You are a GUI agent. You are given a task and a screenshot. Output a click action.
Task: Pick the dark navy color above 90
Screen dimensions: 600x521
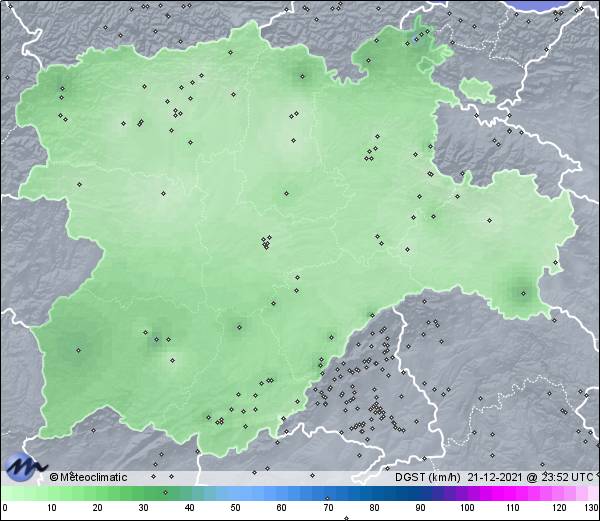tap(420, 494)
